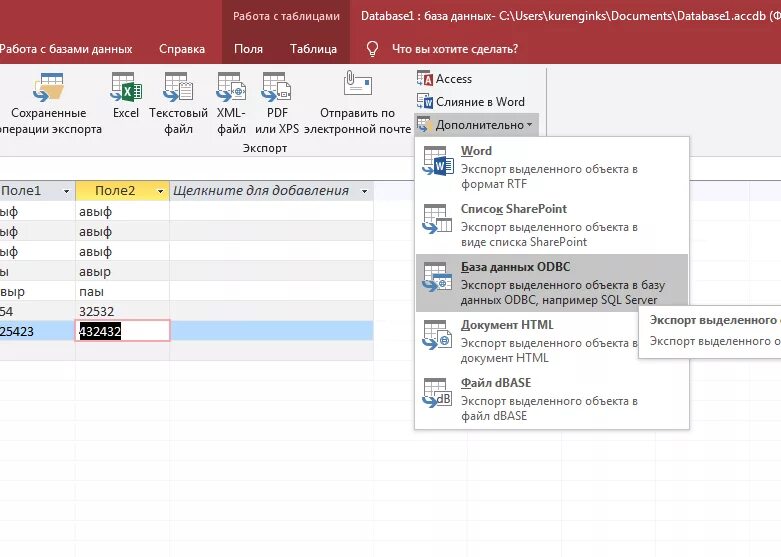Image resolution: width=781 pixels, height=557 pixels.
Task: Open Поле2 column filter dropdown arrow
Action: click(x=160, y=191)
